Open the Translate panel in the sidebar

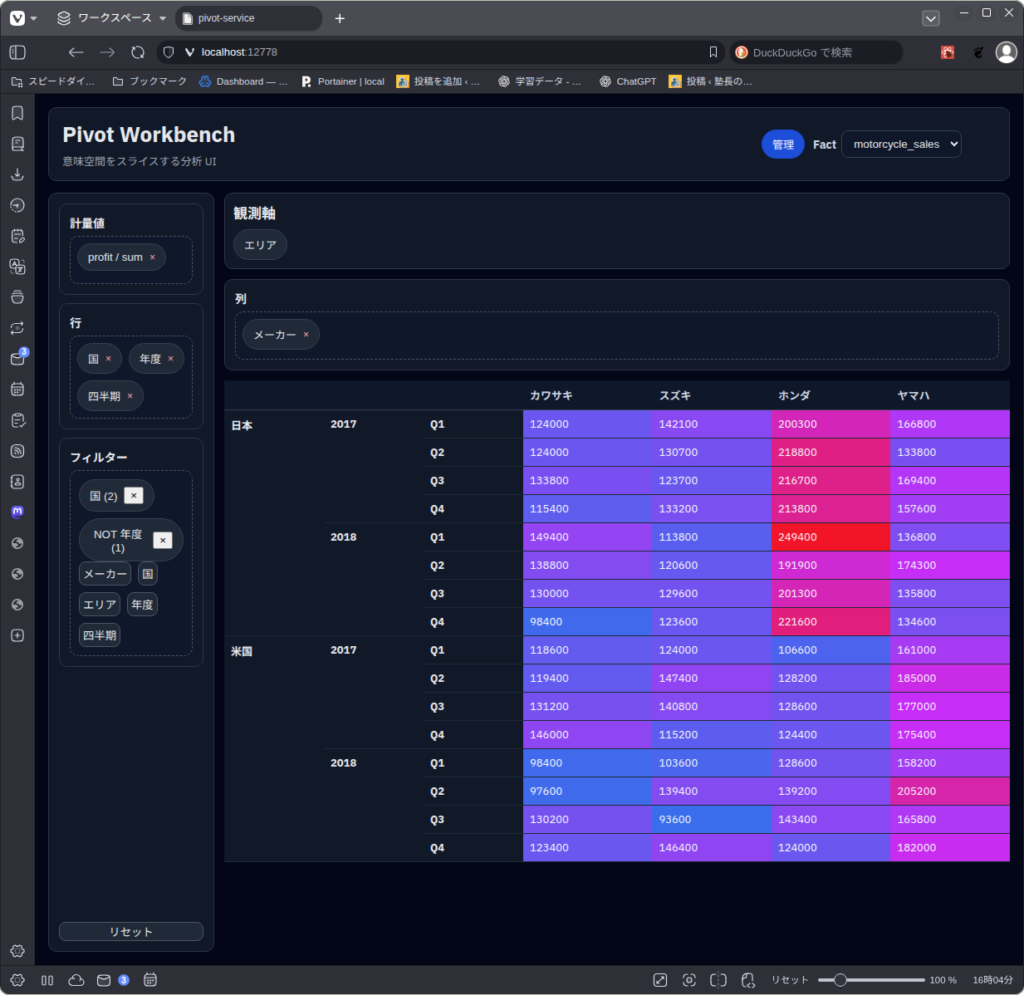tap(17, 266)
